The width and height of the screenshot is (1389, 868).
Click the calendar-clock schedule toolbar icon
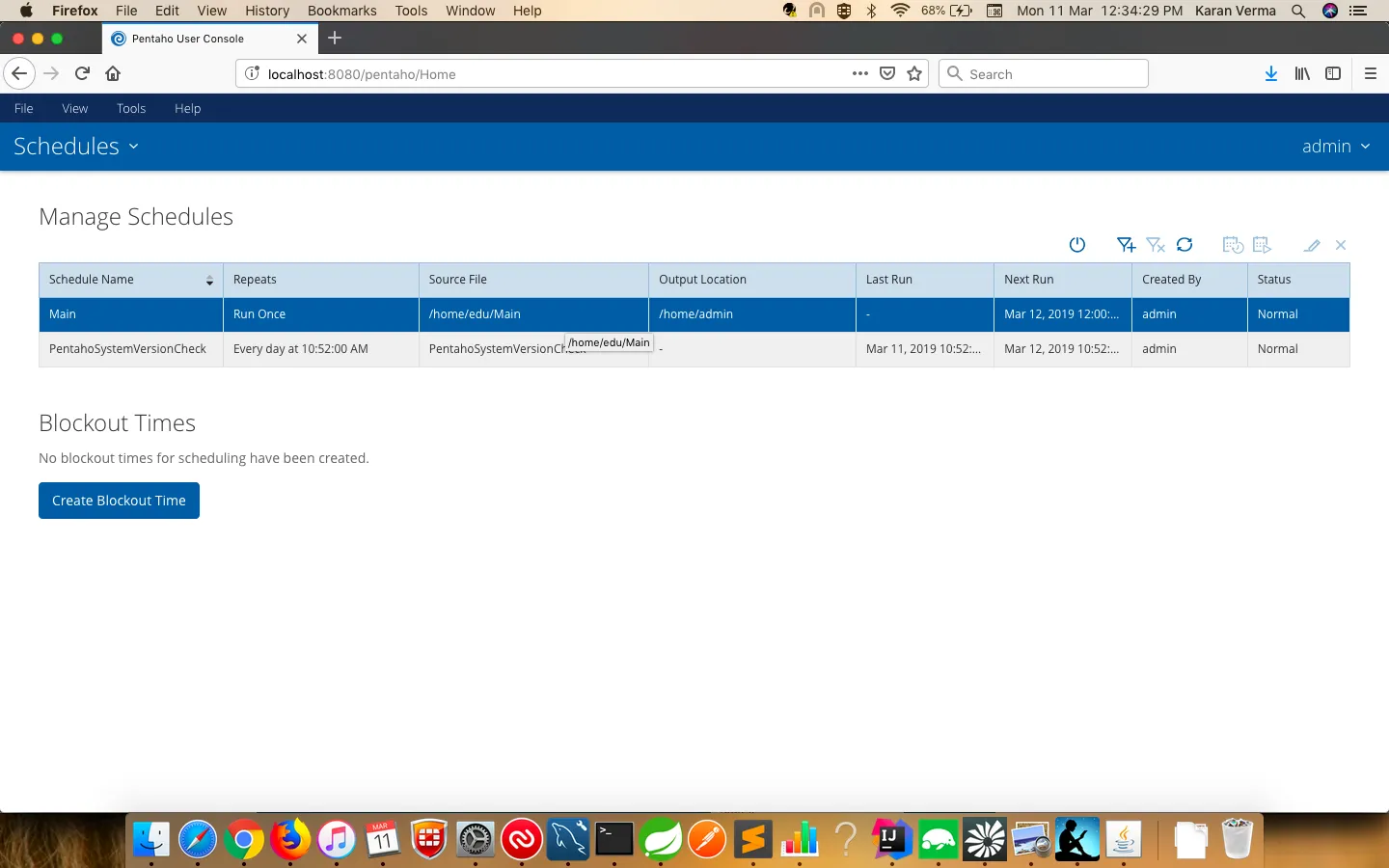coord(1233,245)
